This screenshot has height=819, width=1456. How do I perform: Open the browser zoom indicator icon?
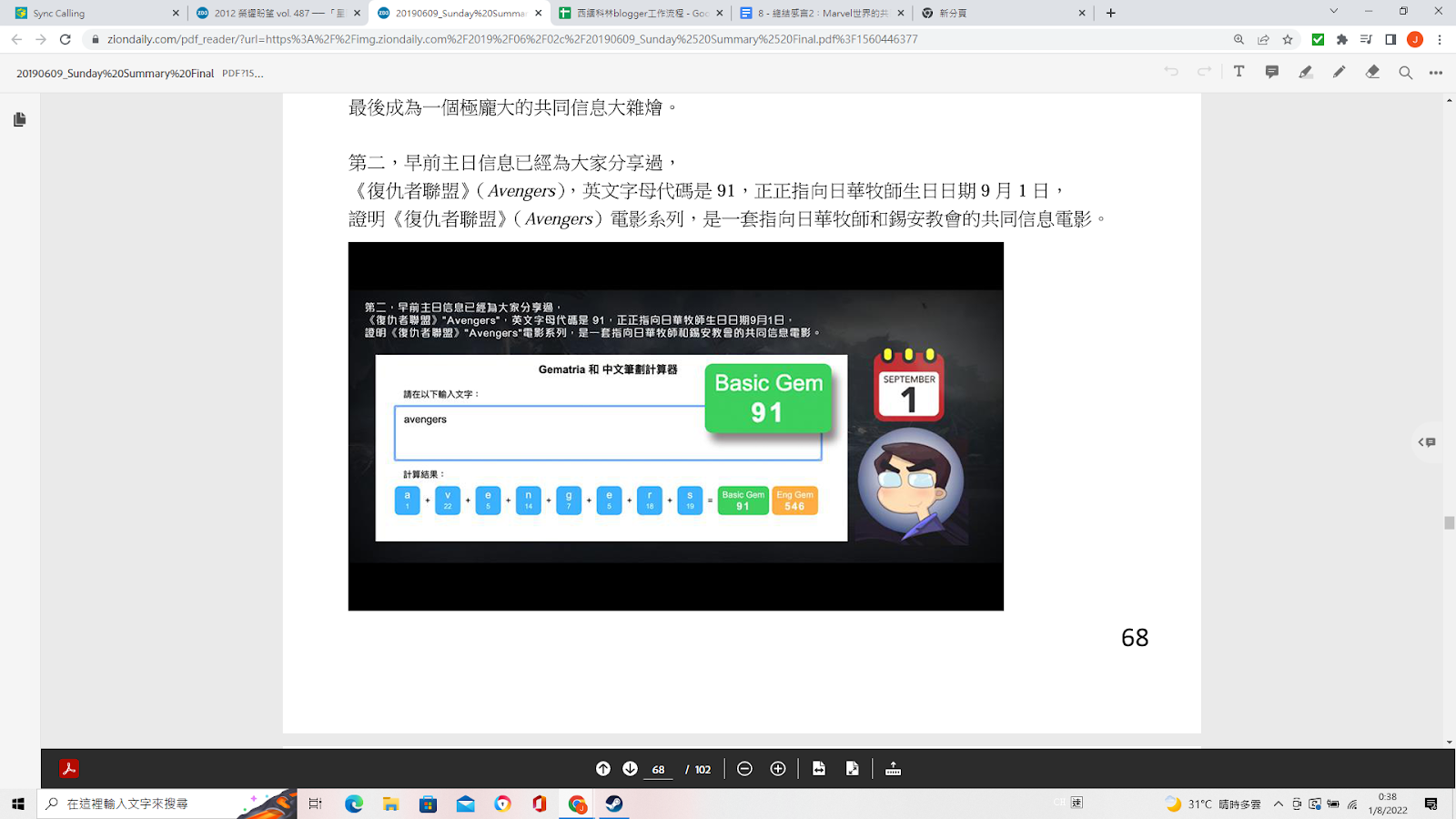coord(1239,39)
